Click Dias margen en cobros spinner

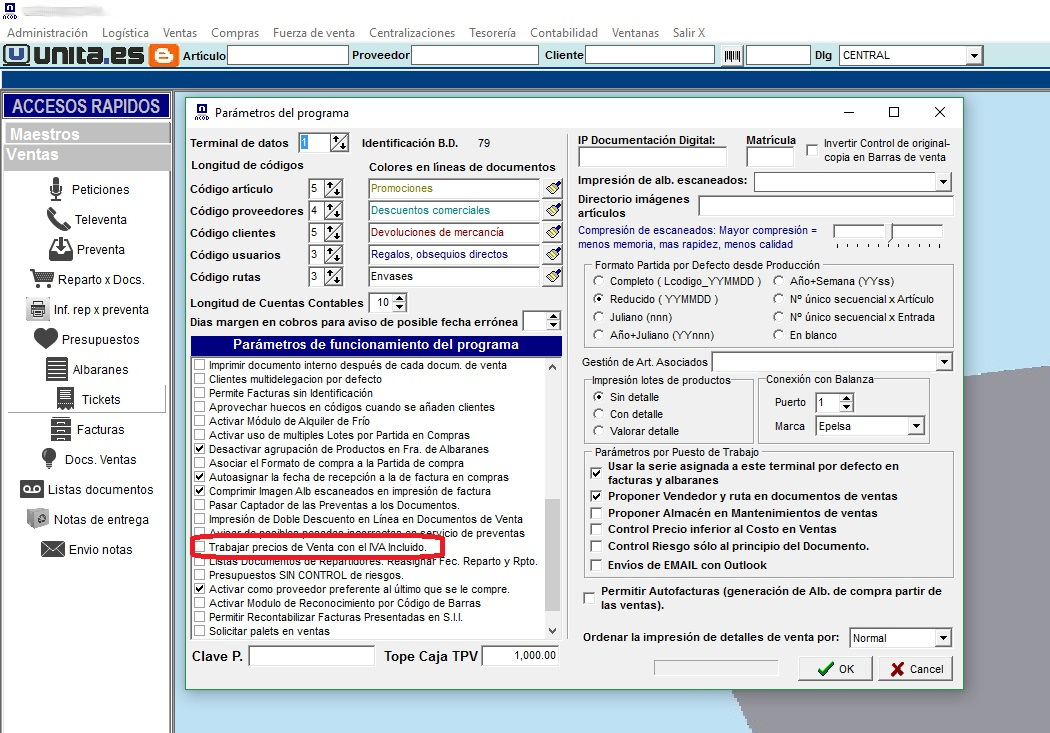[553, 321]
